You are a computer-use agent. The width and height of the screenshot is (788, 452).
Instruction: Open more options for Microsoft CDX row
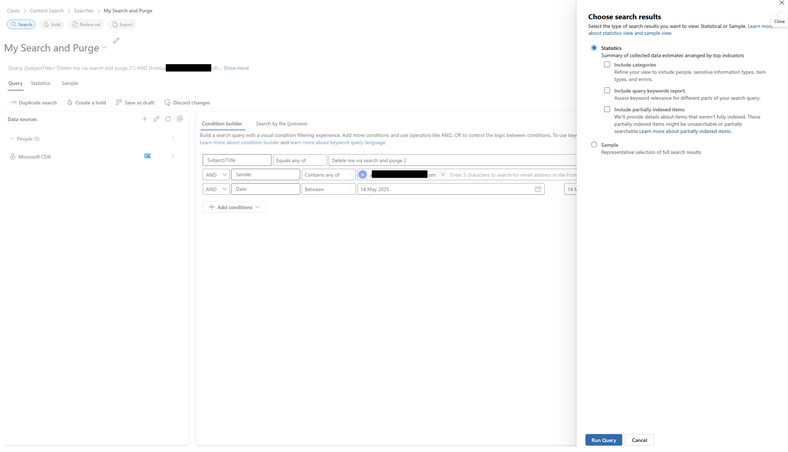(x=173, y=156)
